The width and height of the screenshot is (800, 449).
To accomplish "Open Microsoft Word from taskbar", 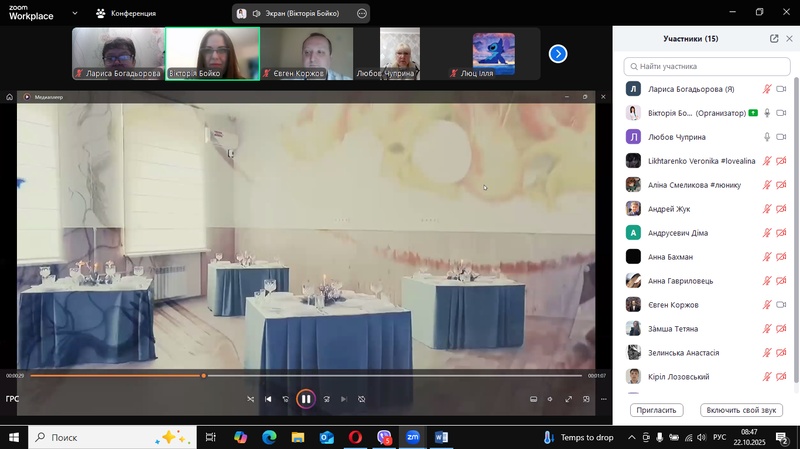I will [442, 438].
